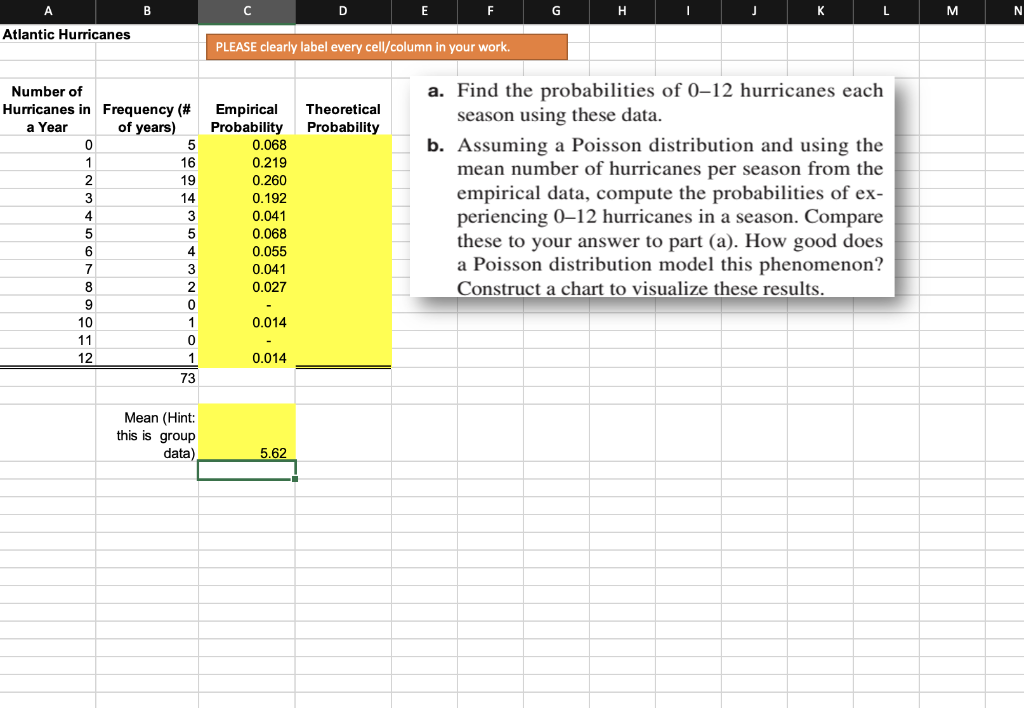Select frequency cell with value 19

147,180
